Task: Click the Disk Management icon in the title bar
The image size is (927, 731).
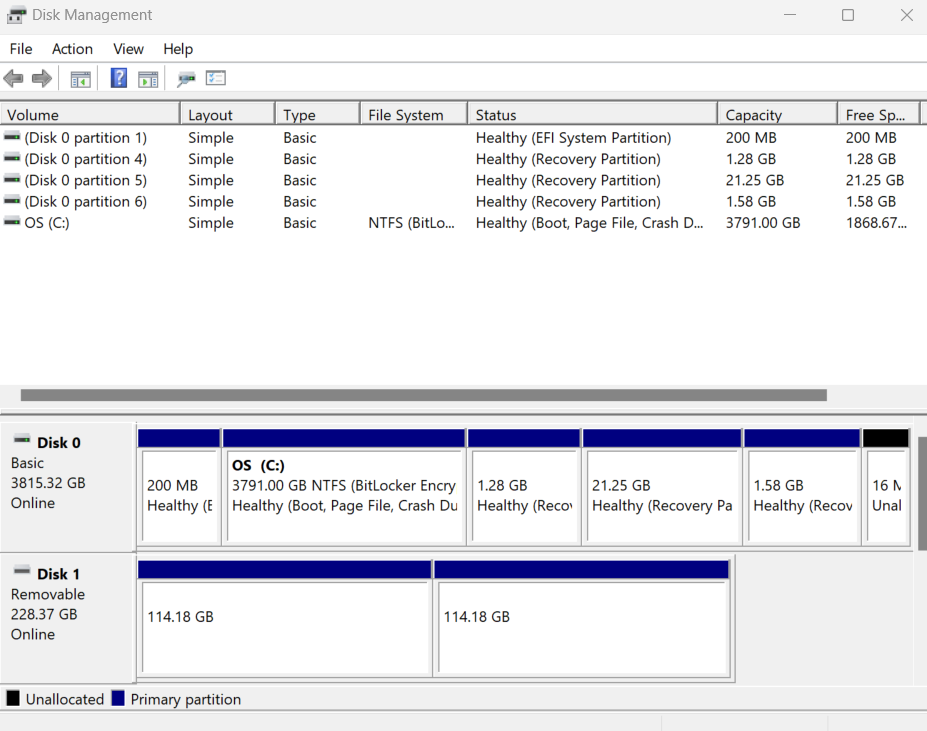Action: pyautogui.click(x=14, y=14)
